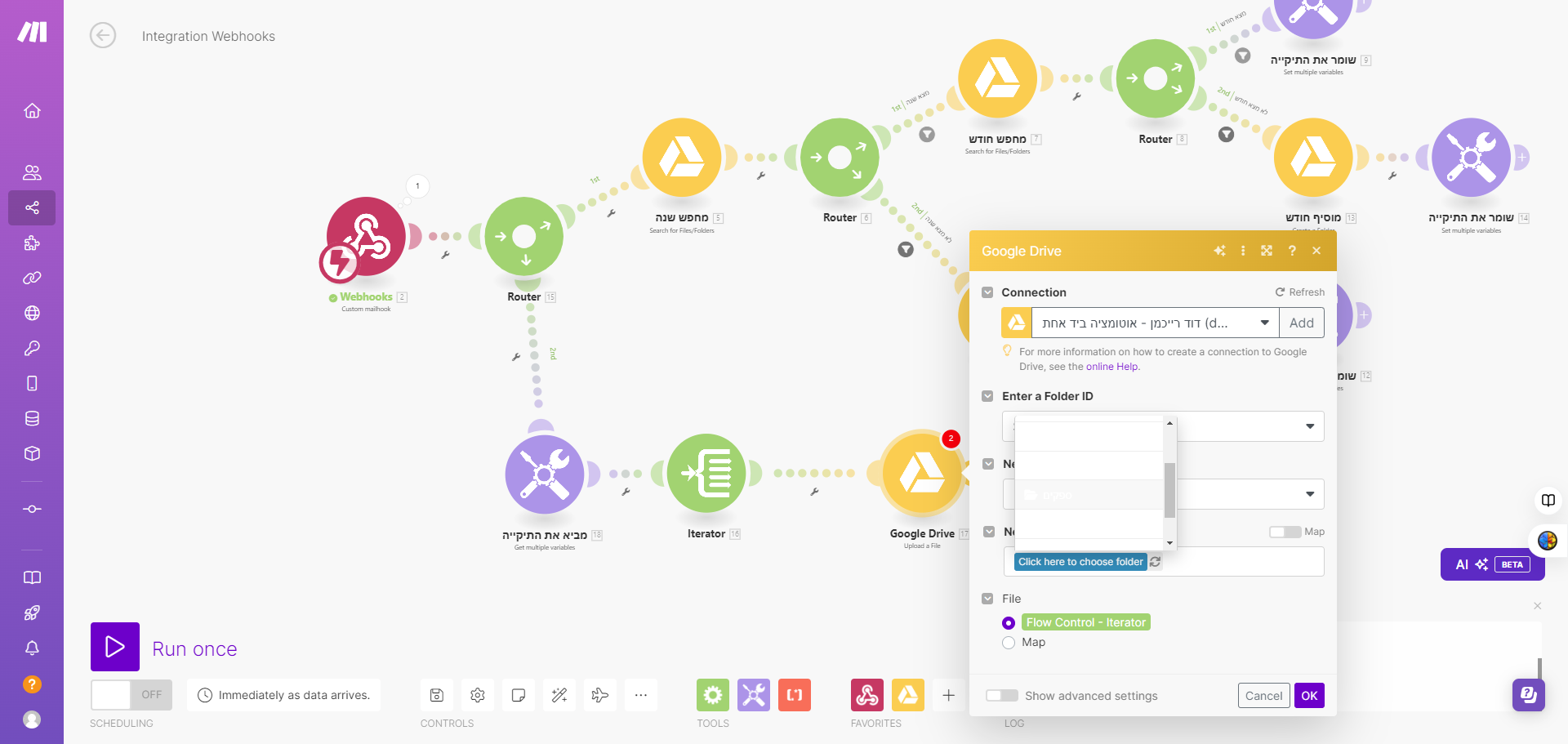Click the AI sparkle icon in dialog header
The image size is (1568, 744).
point(1219,251)
